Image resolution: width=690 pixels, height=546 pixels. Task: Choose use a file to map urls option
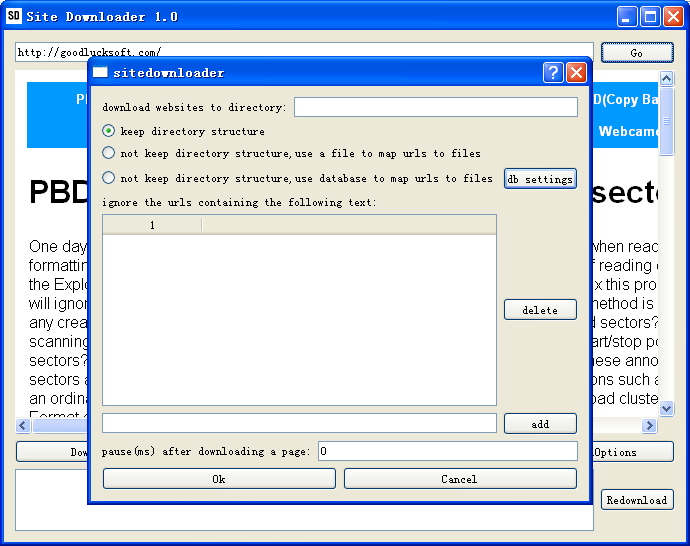(x=109, y=154)
